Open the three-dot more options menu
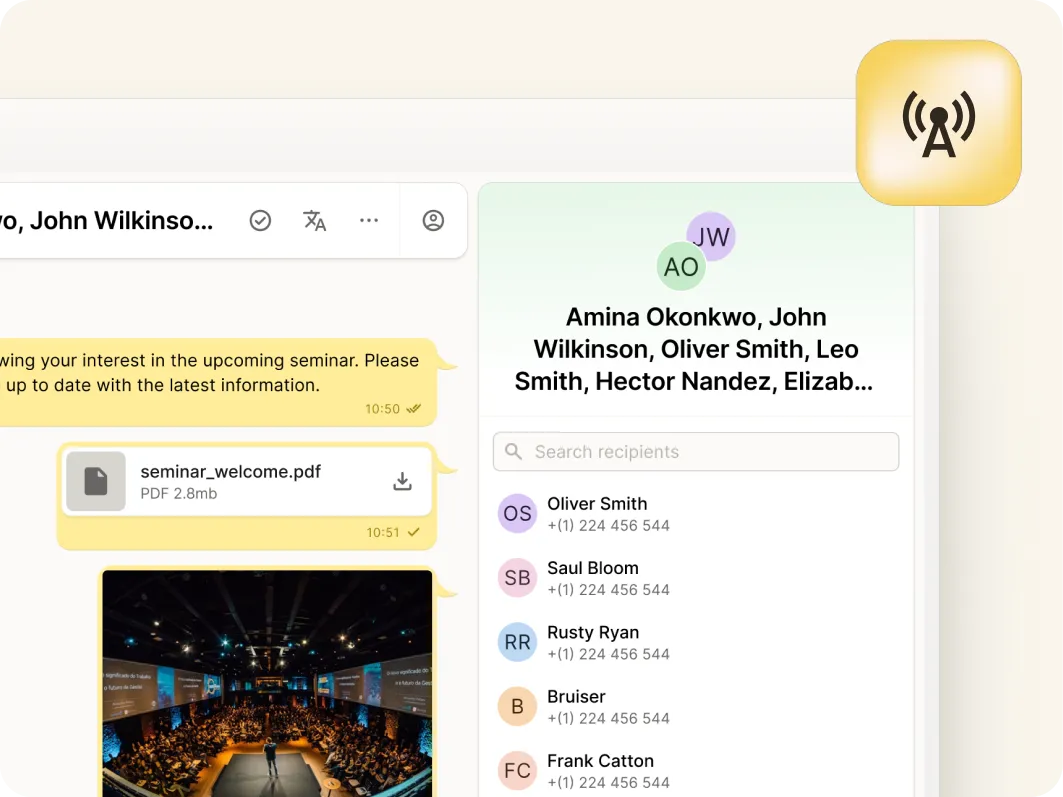This screenshot has height=797, width=1063. 369,220
